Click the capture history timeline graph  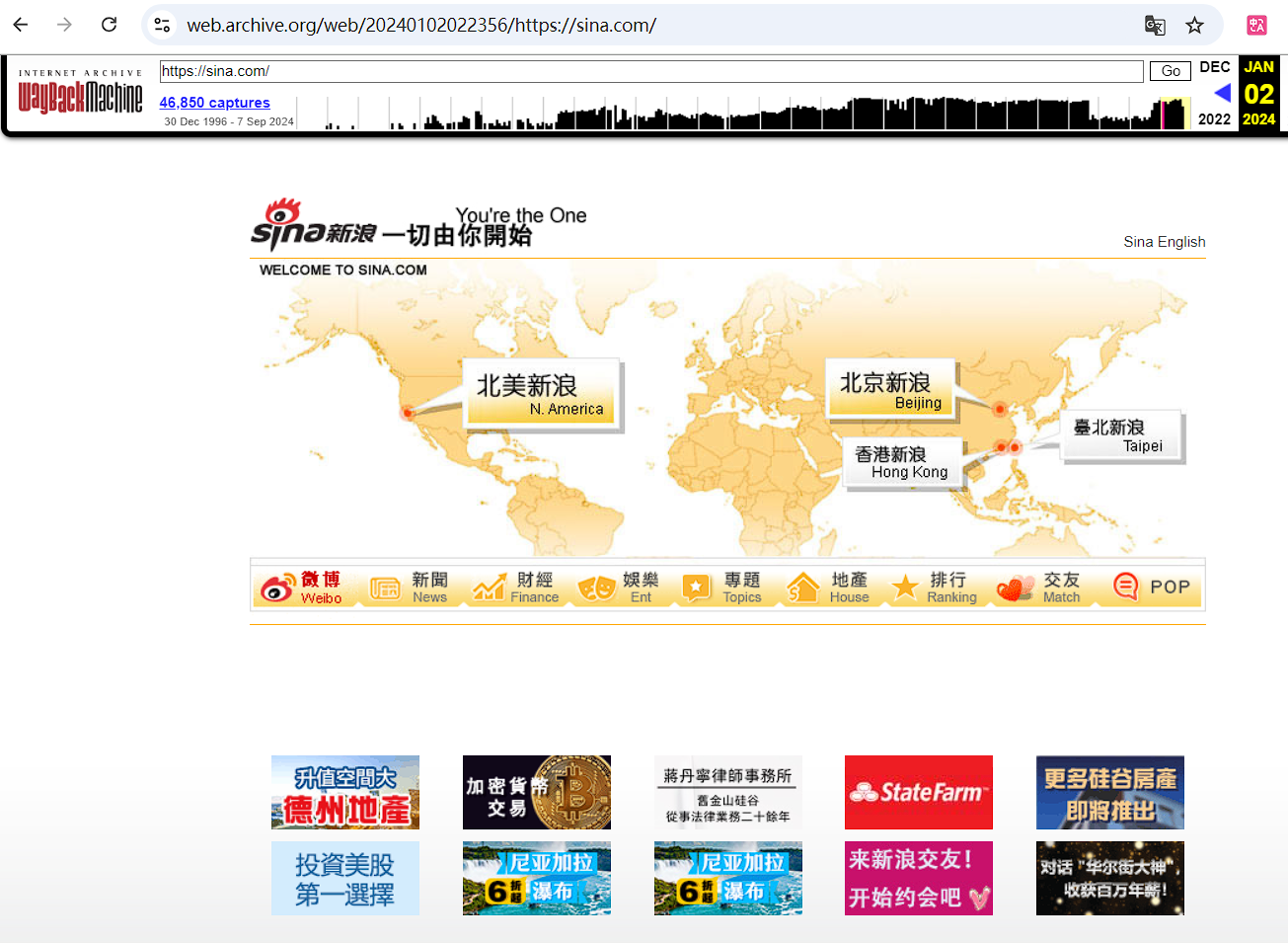tap(740, 113)
